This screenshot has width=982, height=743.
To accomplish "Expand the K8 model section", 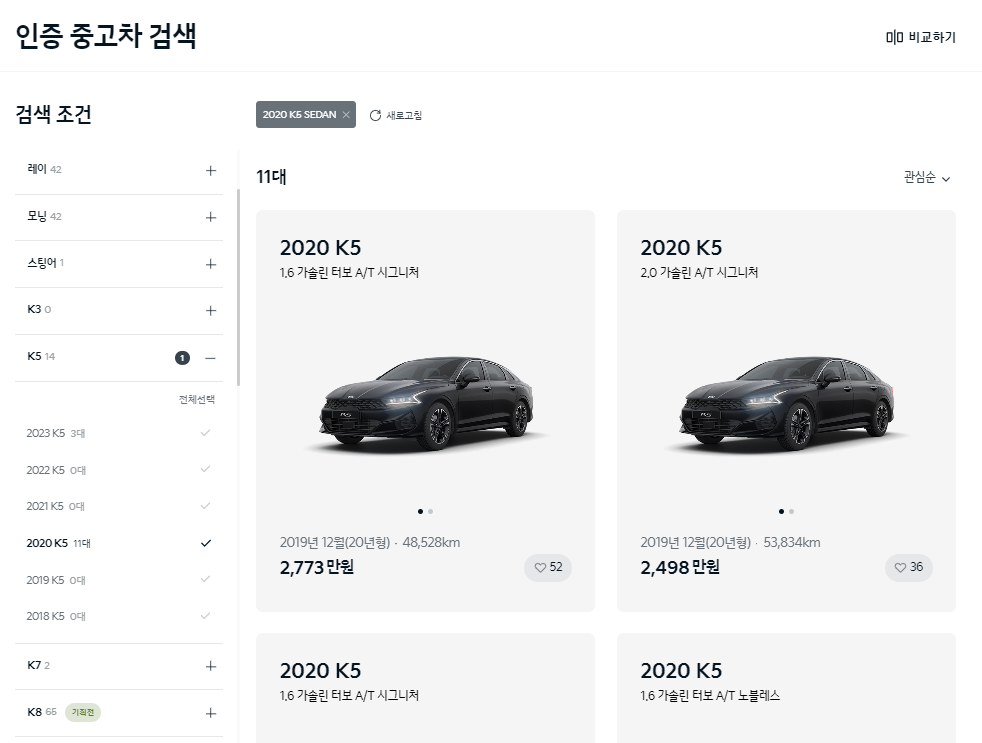I will [x=211, y=713].
